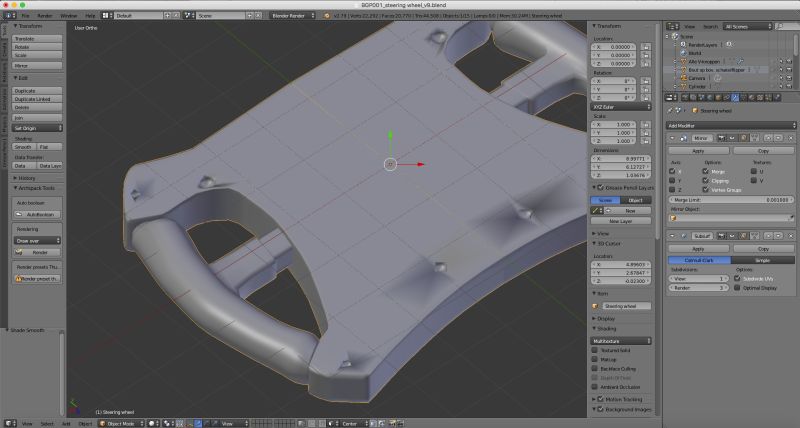Open the All Scenes outliner filter dropdown
This screenshot has width=800, height=428.
tap(748, 26)
